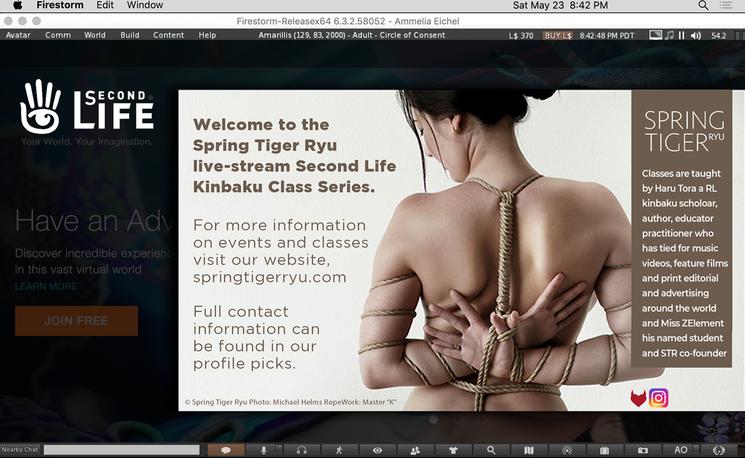The height and width of the screenshot is (458, 745).
Task: Click the 54.2 FPS readout
Action: coord(718,36)
